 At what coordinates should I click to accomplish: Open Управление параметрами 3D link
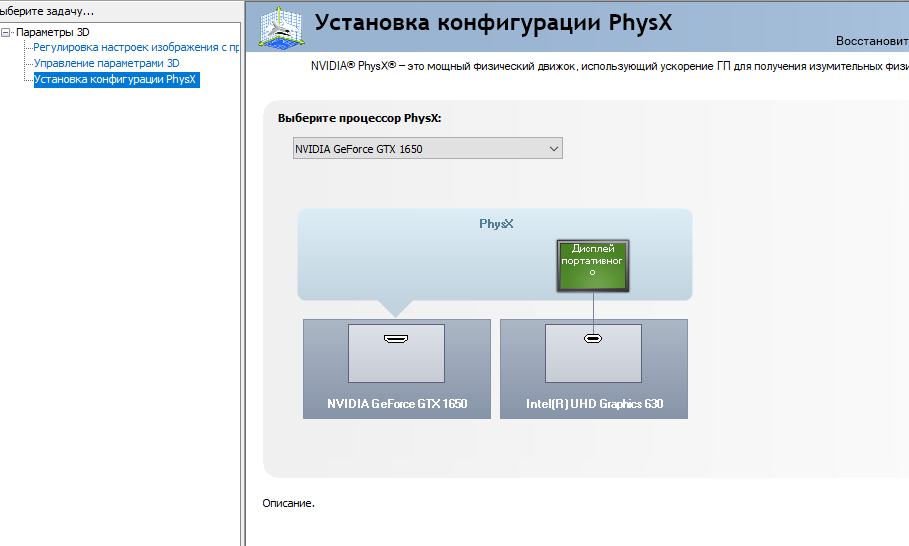[107, 63]
